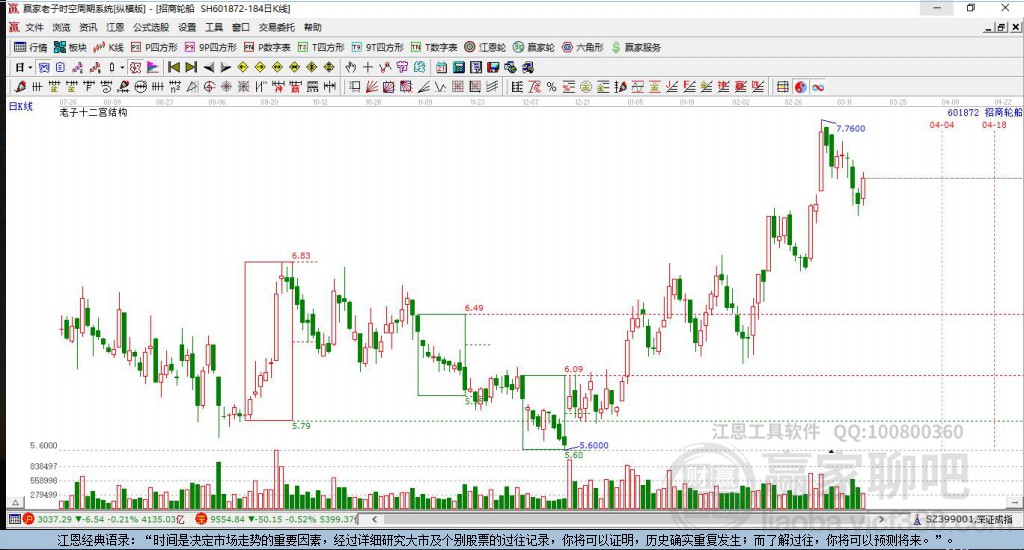The height and width of the screenshot is (550, 1024).
Task: Click the circled 金 golden ratio icon
Action: [x=586, y=87]
